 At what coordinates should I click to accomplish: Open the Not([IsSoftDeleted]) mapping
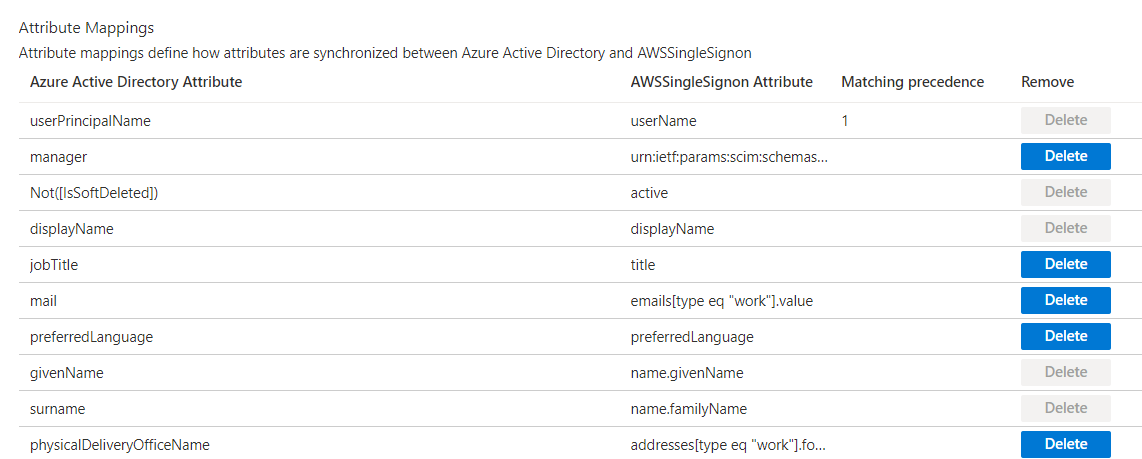point(94,193)
